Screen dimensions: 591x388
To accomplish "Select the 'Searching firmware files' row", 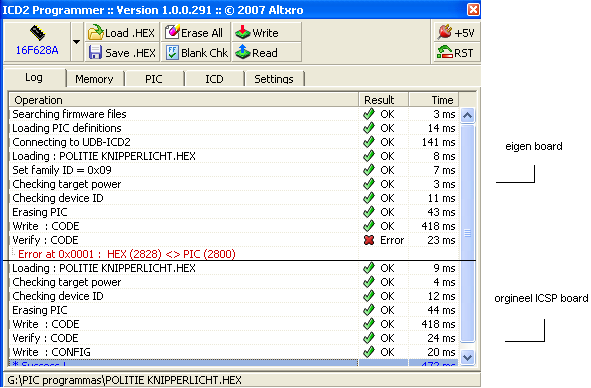I will tap(234, 114).
